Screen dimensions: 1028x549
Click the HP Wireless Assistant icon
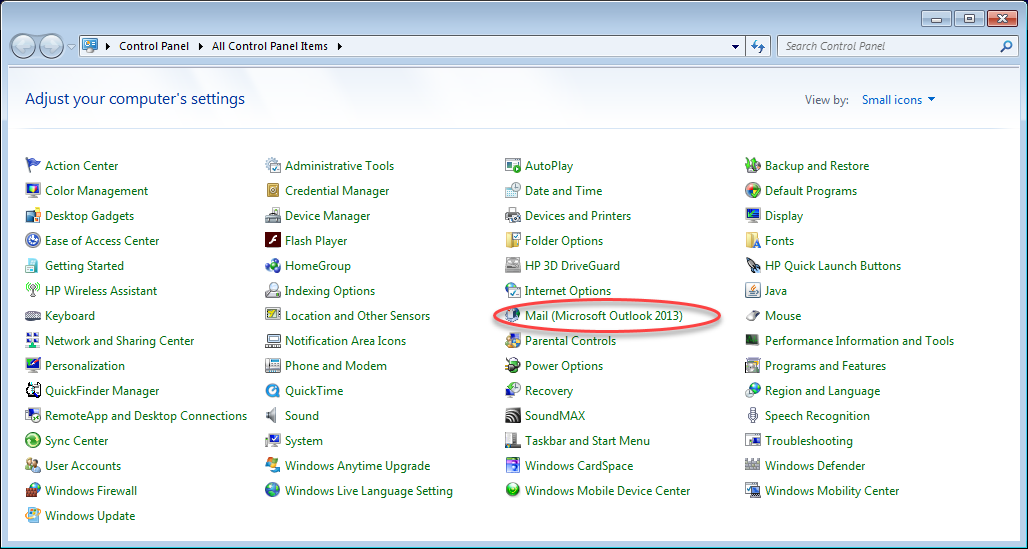33,291
